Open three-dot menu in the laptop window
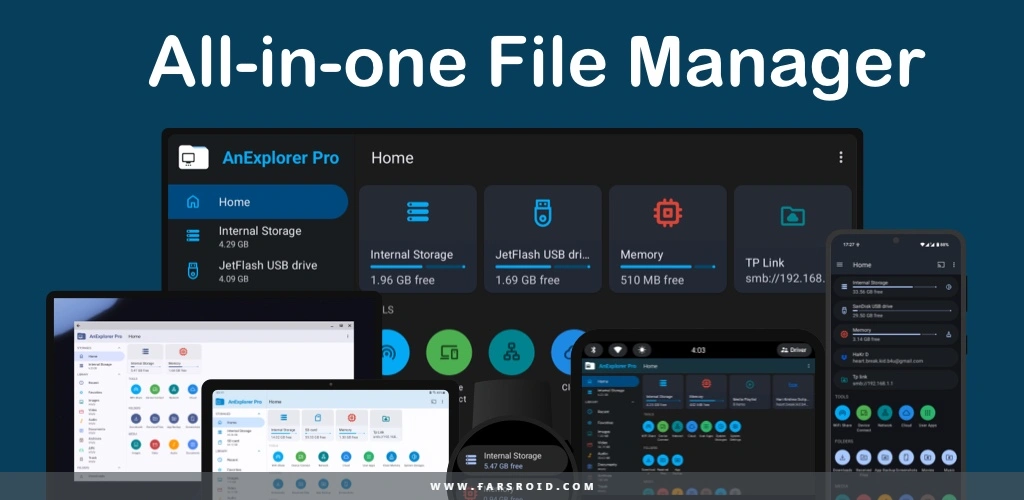The height and width of the screenshot is (500, 1024). coord(347,336)
